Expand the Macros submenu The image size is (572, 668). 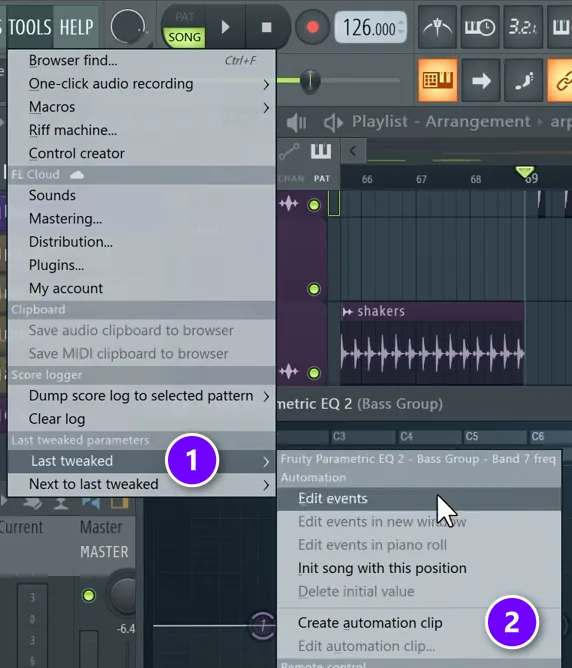click(142, 107)
